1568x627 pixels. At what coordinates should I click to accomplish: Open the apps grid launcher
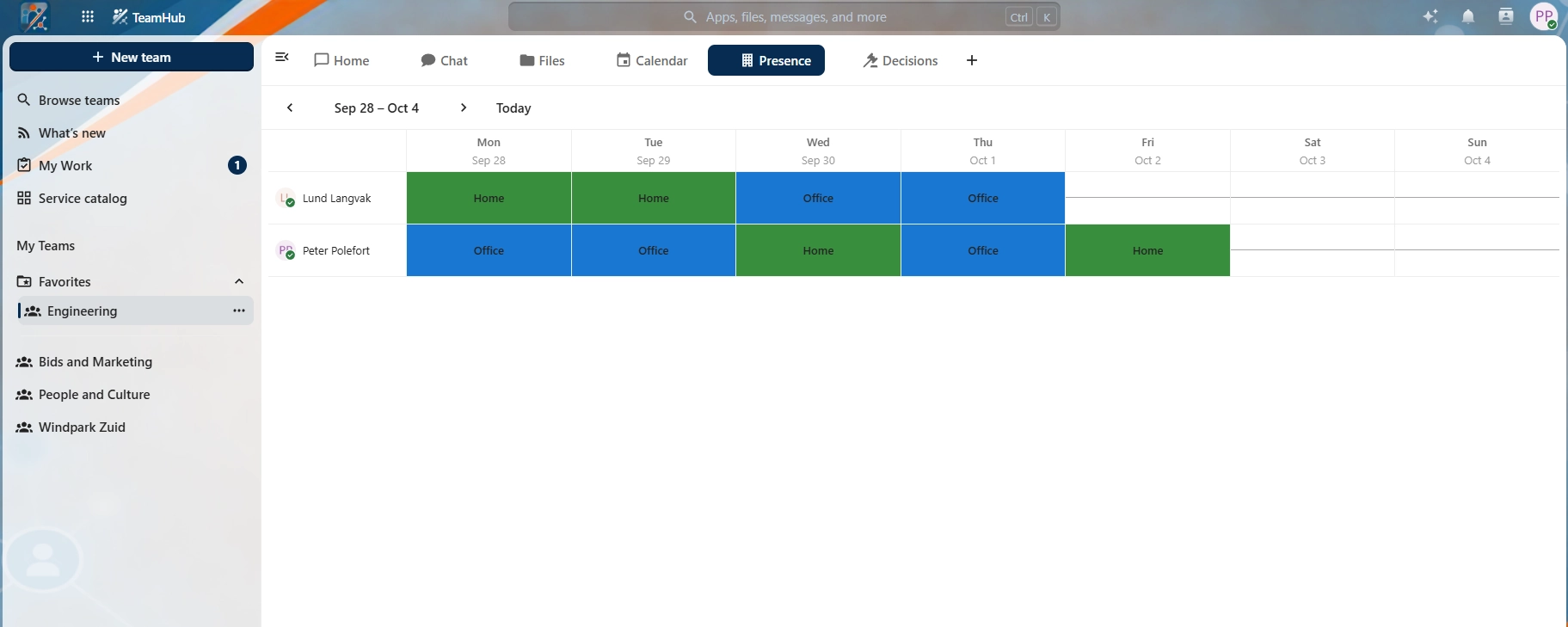88,17
